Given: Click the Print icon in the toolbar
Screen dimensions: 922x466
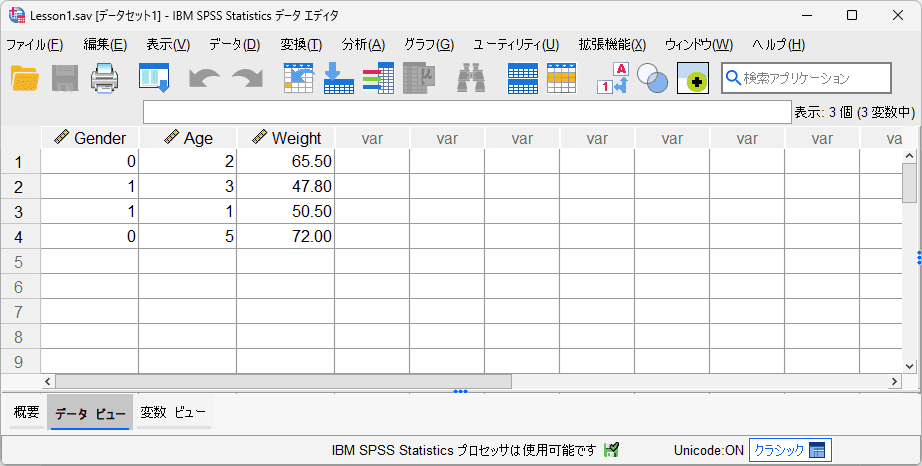Looking at the screenshot, I should pyautogui.click(x=105, y=78).
